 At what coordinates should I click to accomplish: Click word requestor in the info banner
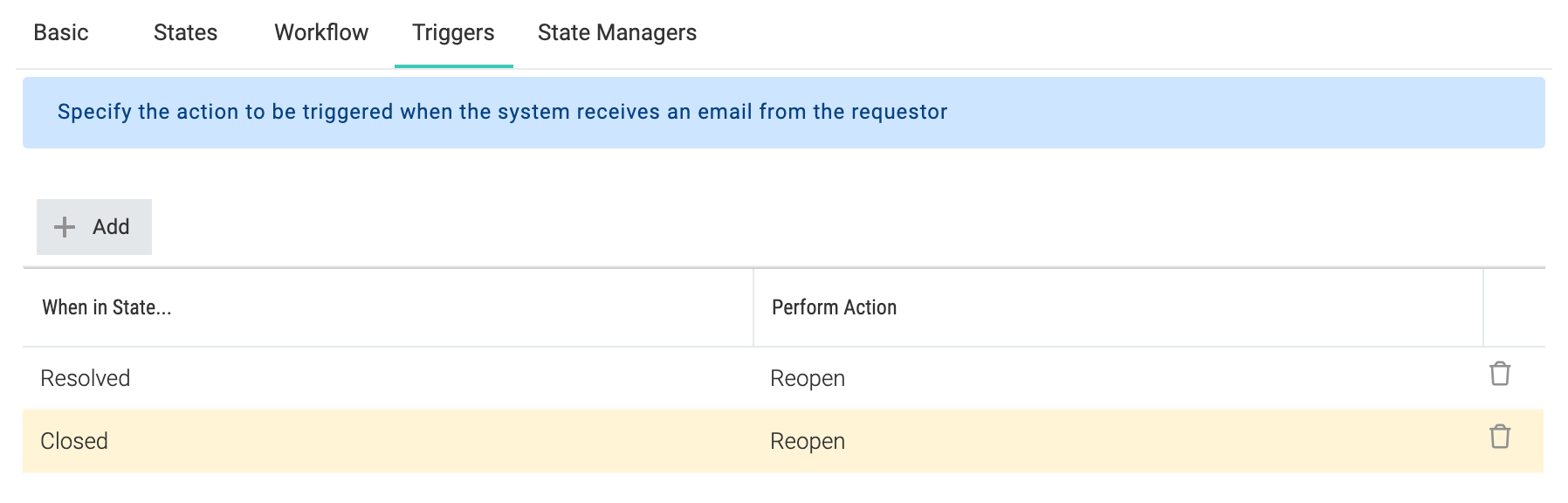[x=904, y=112]
